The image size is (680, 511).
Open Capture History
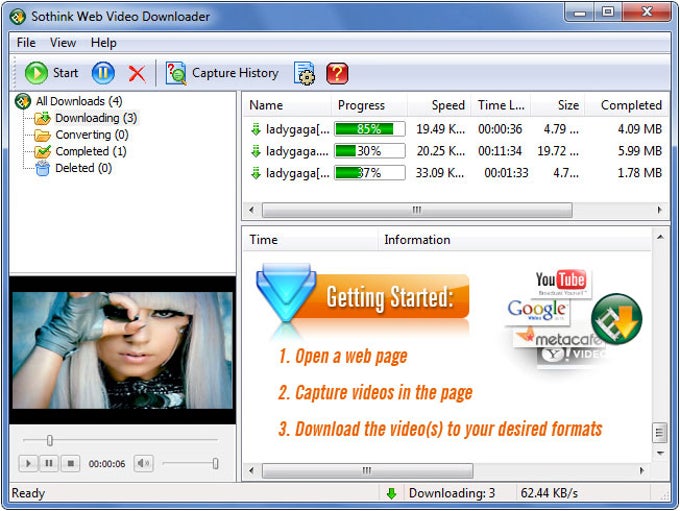click(223, 73)
